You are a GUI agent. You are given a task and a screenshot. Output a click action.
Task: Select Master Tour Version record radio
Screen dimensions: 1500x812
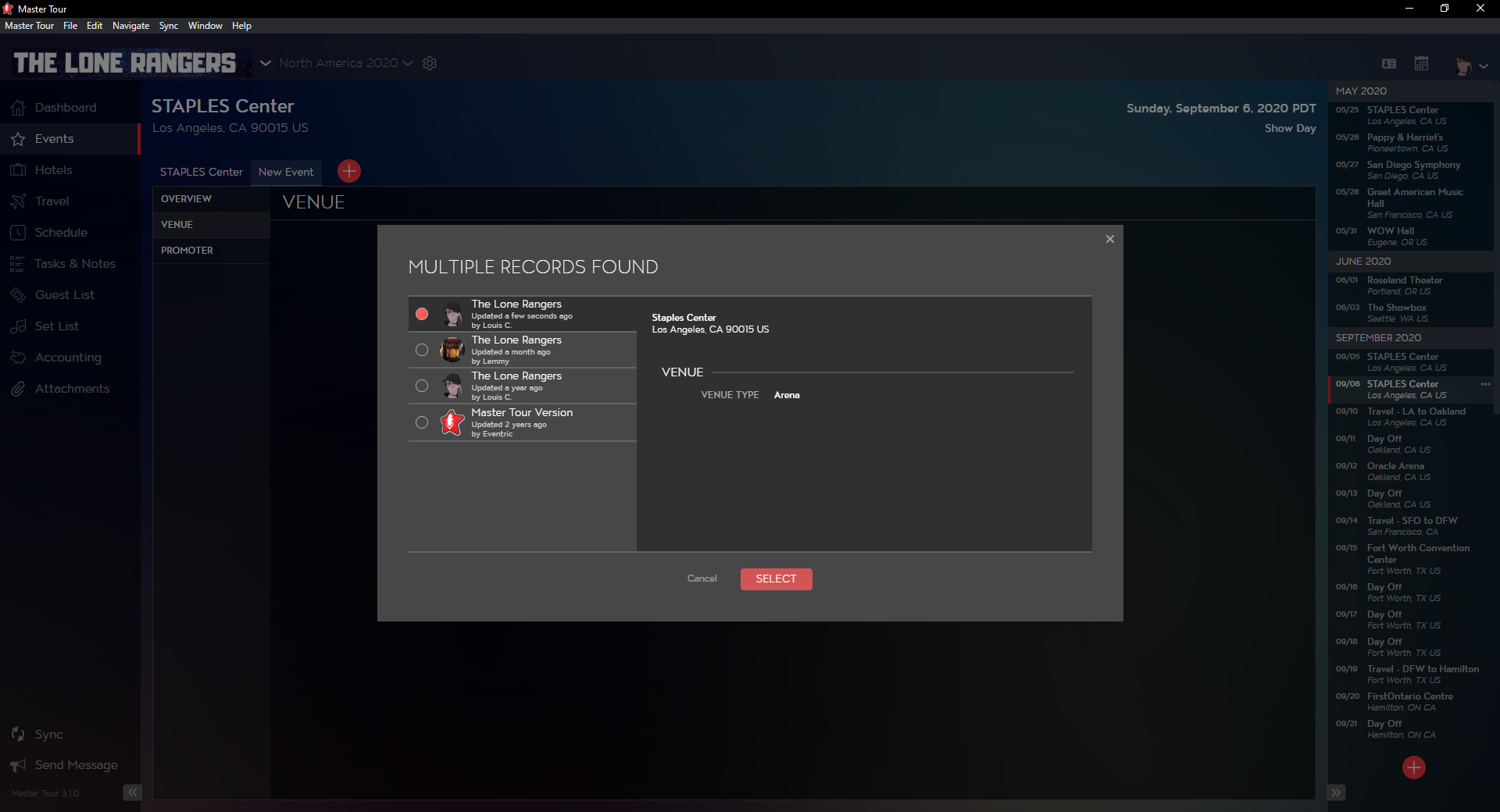click(x=422, y=422)
